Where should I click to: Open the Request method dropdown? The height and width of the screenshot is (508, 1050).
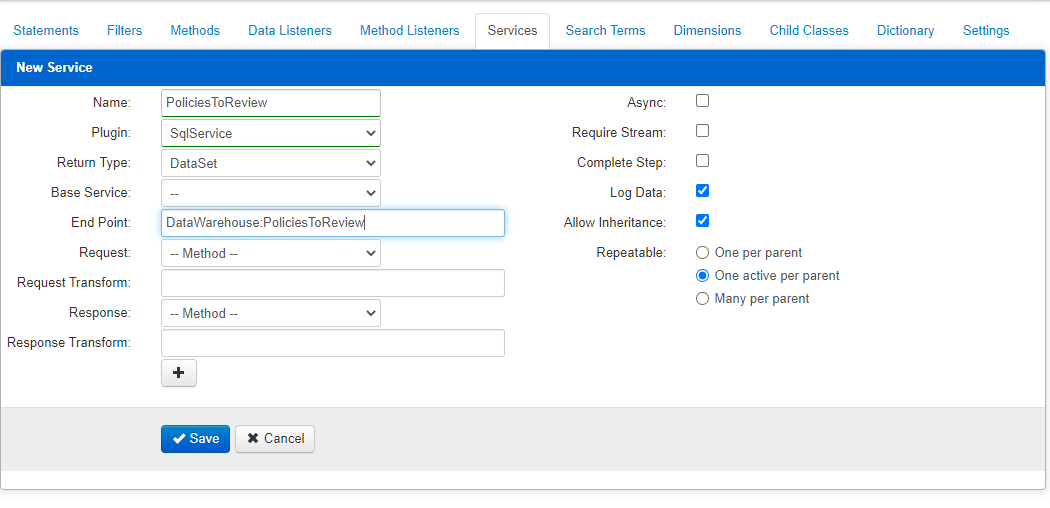coord(271,253)
